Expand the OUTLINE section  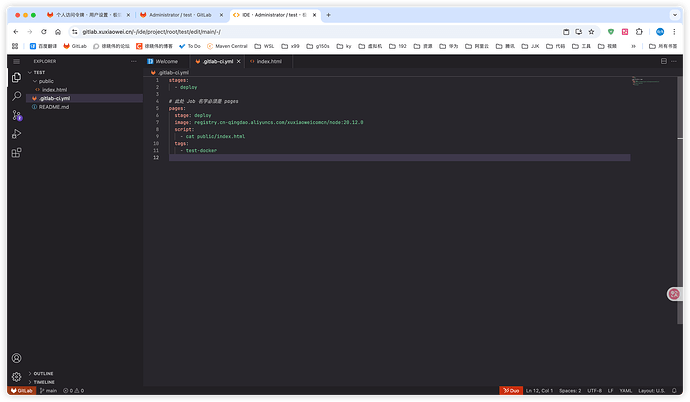(x=42, y=374)
